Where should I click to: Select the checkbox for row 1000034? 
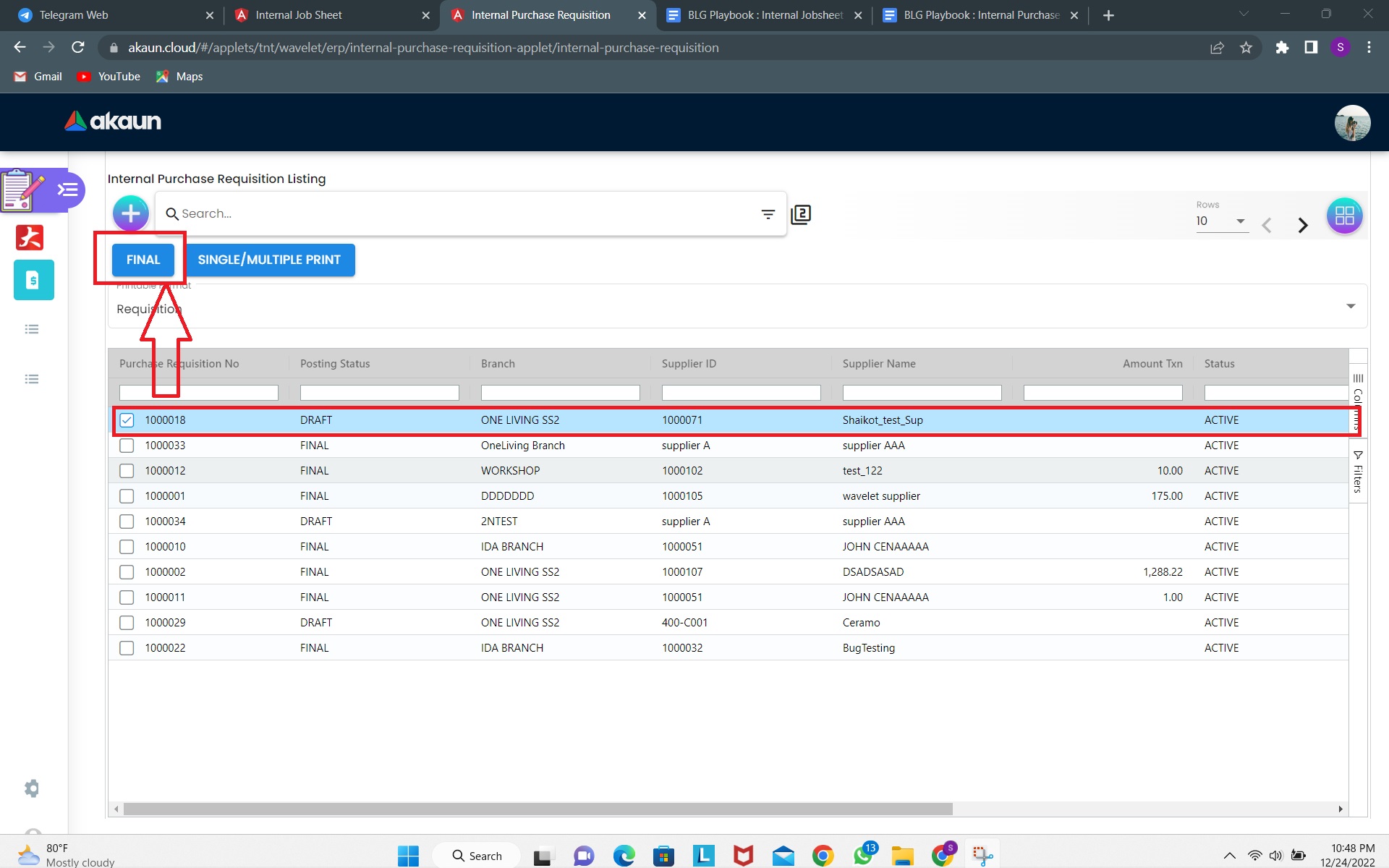coord(127,522)
